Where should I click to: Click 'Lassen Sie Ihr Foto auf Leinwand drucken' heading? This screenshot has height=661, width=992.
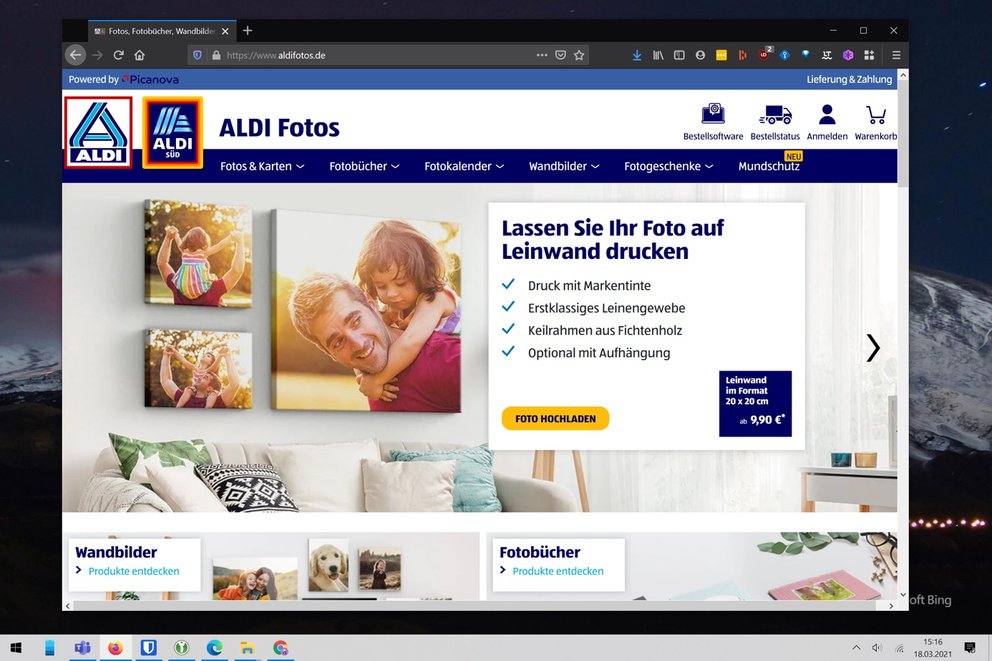[x=612, y=240]
